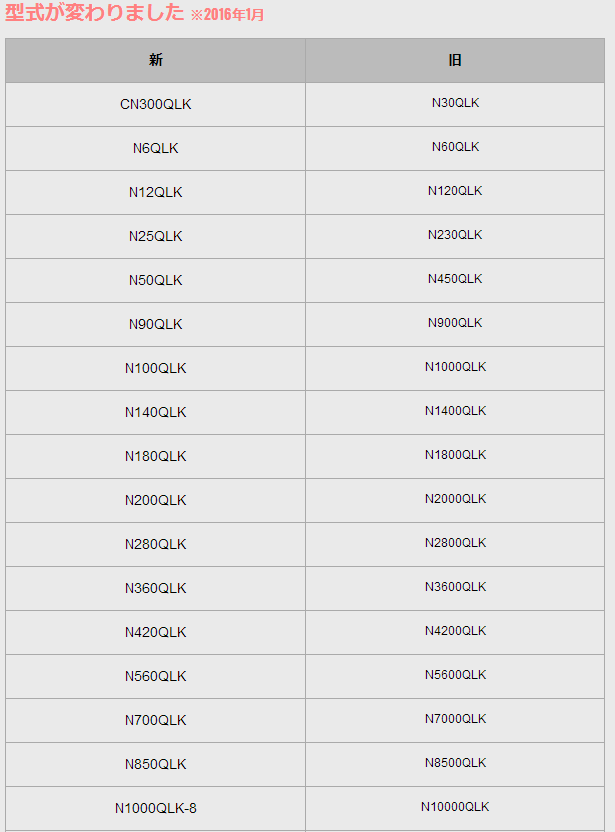Click the N6QLK new model cell
615x832 pixels.
tap(155, 148)
